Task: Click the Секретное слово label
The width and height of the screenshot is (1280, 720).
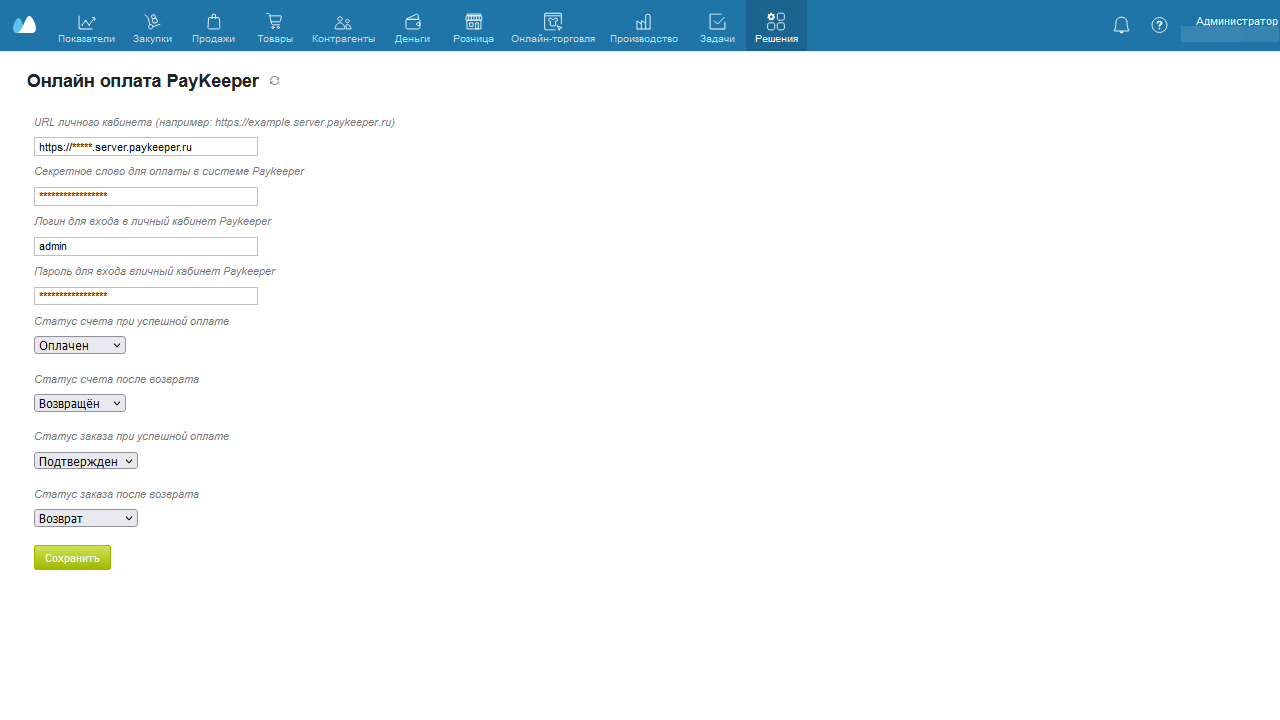Action: pos(169,171)
